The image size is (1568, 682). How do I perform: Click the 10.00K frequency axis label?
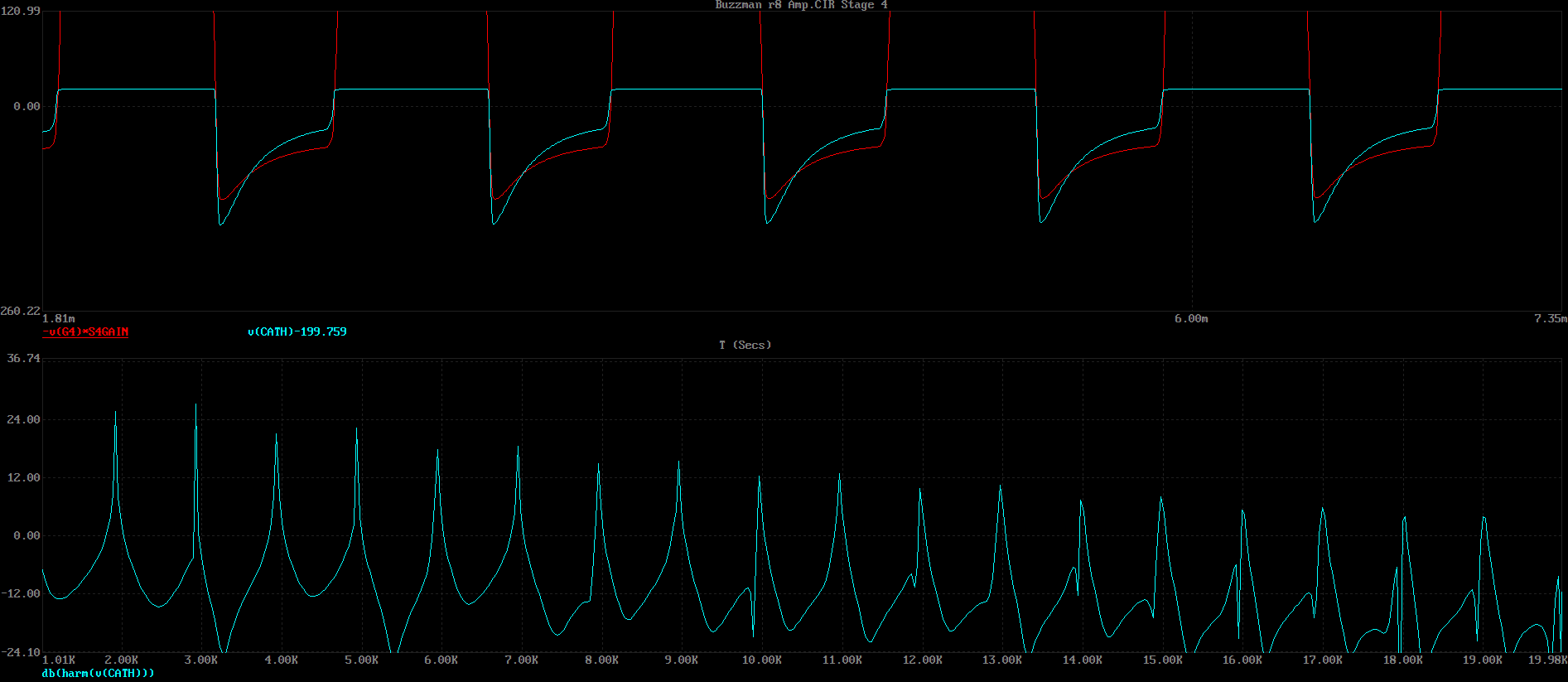point(761,660)
